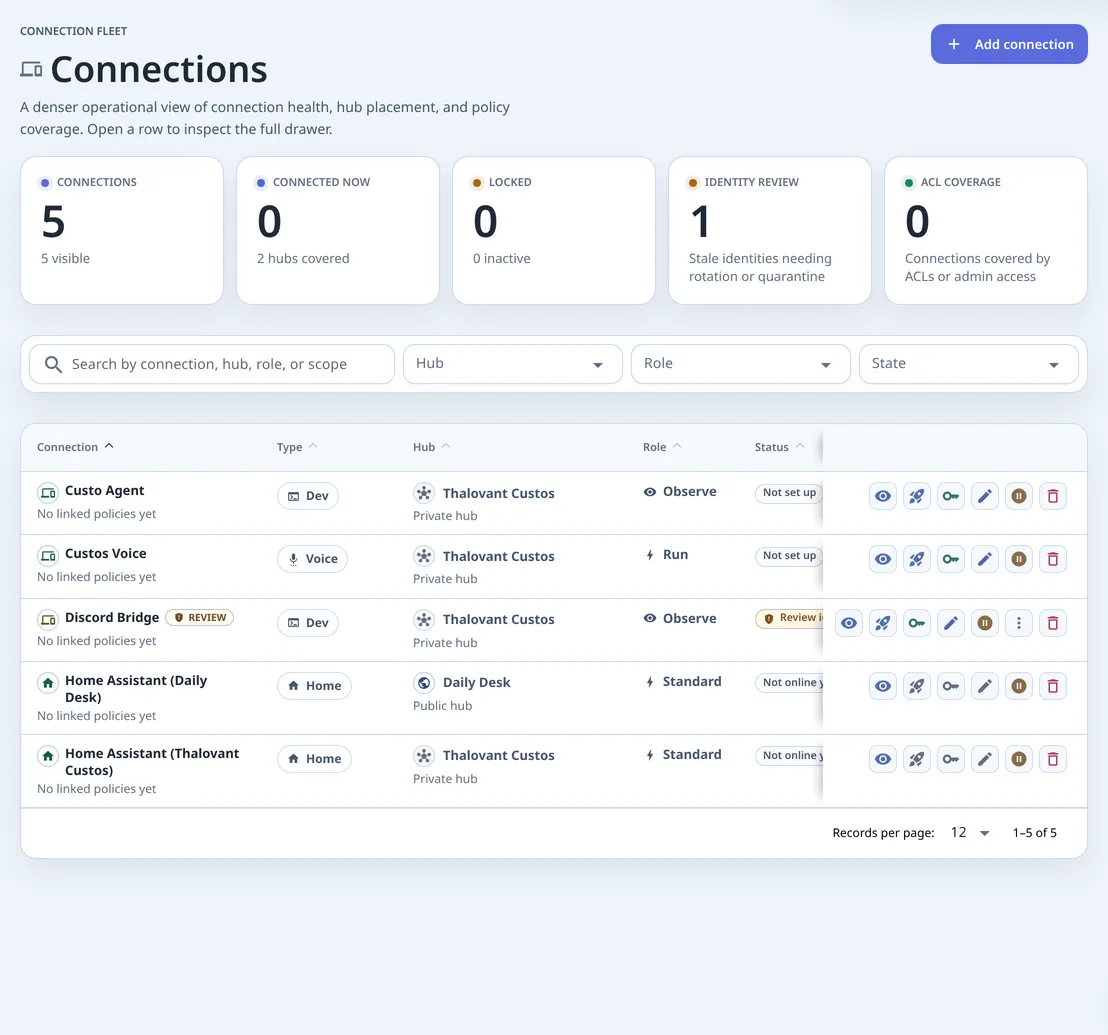This screenshot has width=1108, height=1035.
Task: Pause Discord Bridge connection
Action: point(984,623)
